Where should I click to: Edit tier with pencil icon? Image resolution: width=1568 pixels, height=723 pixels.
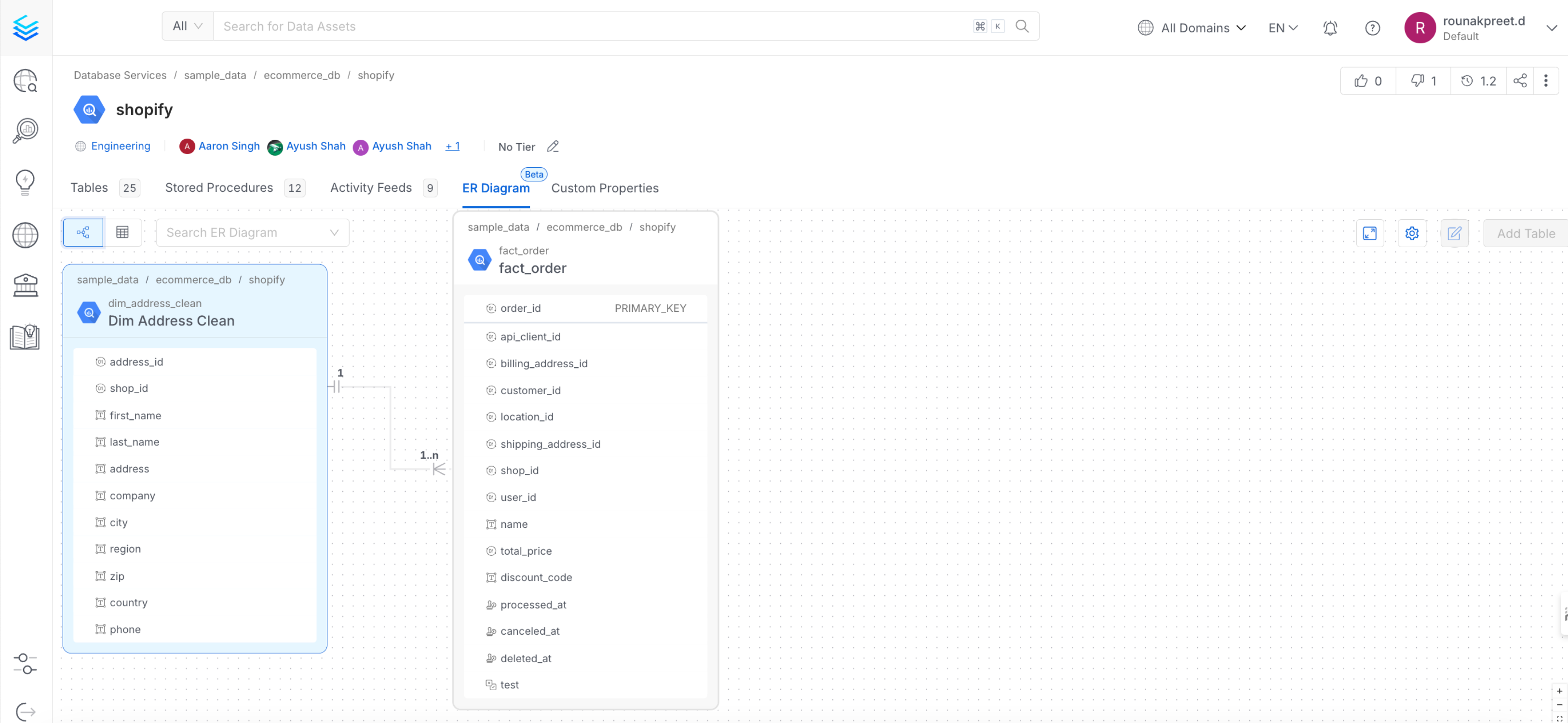click(x=552, y=147)
